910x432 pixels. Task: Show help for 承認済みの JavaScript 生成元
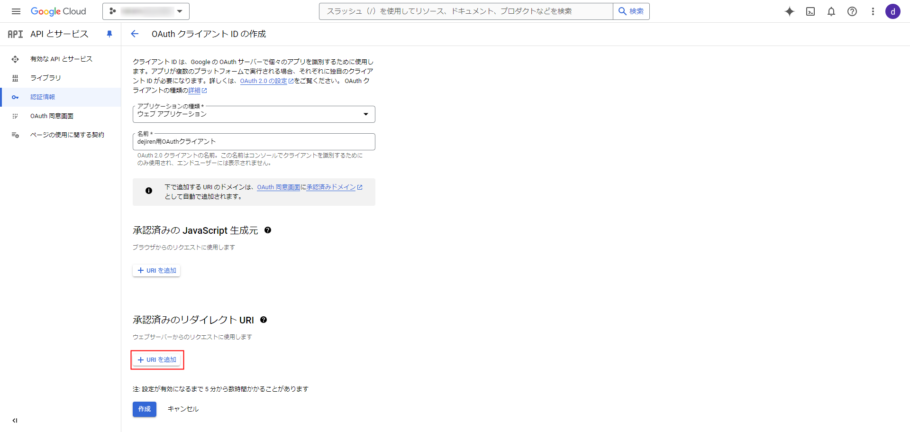point(268,230)
